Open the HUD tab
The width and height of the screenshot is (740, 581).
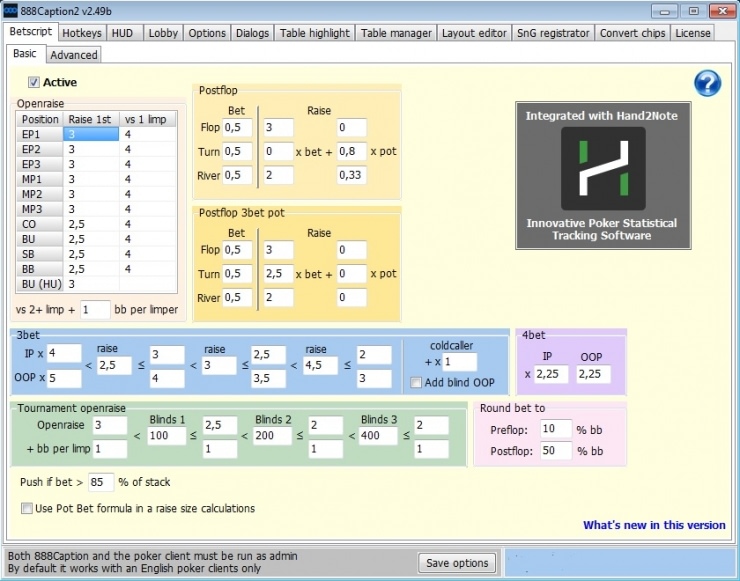tap(122, 33)
